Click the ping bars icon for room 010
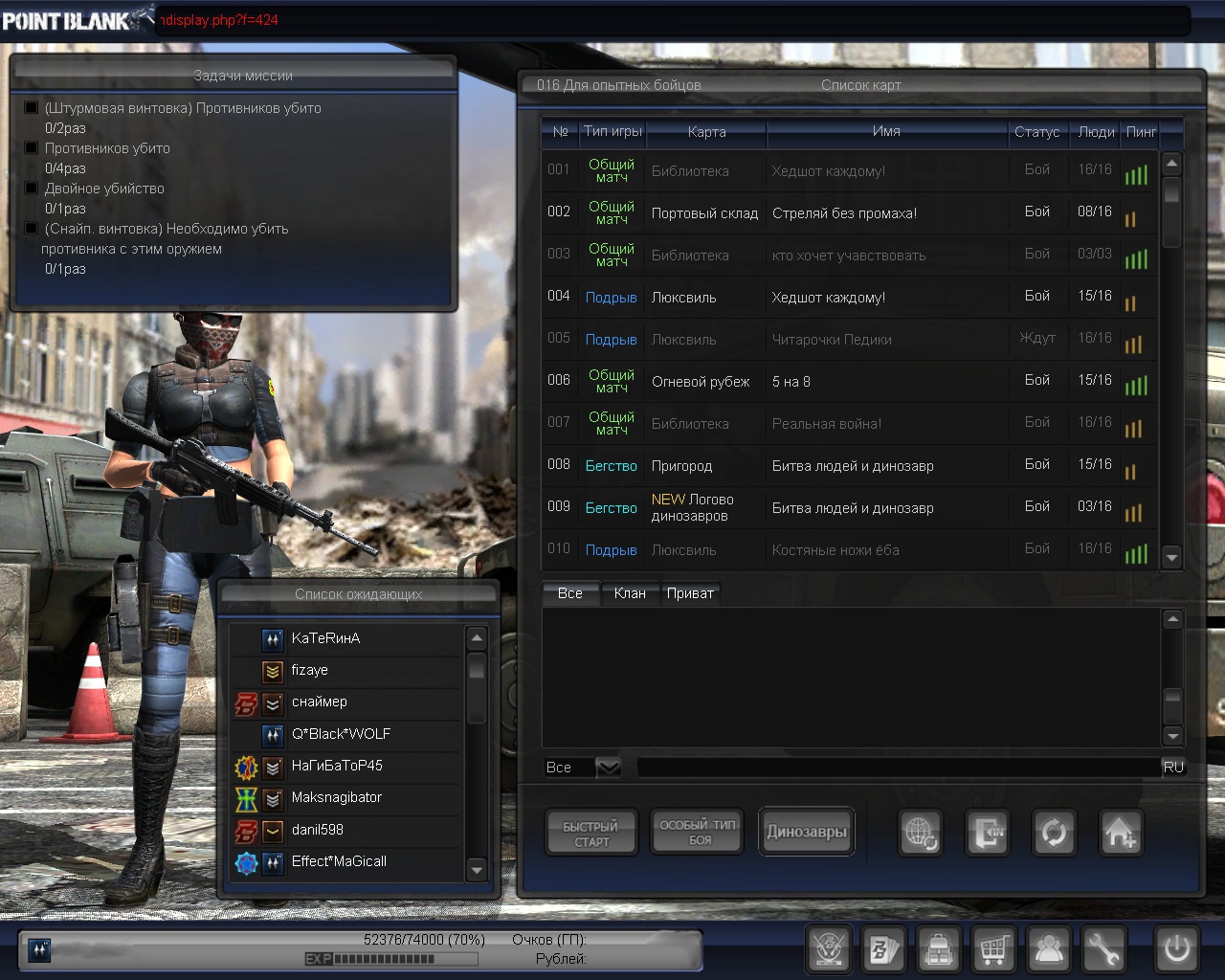 [1136, 553]
